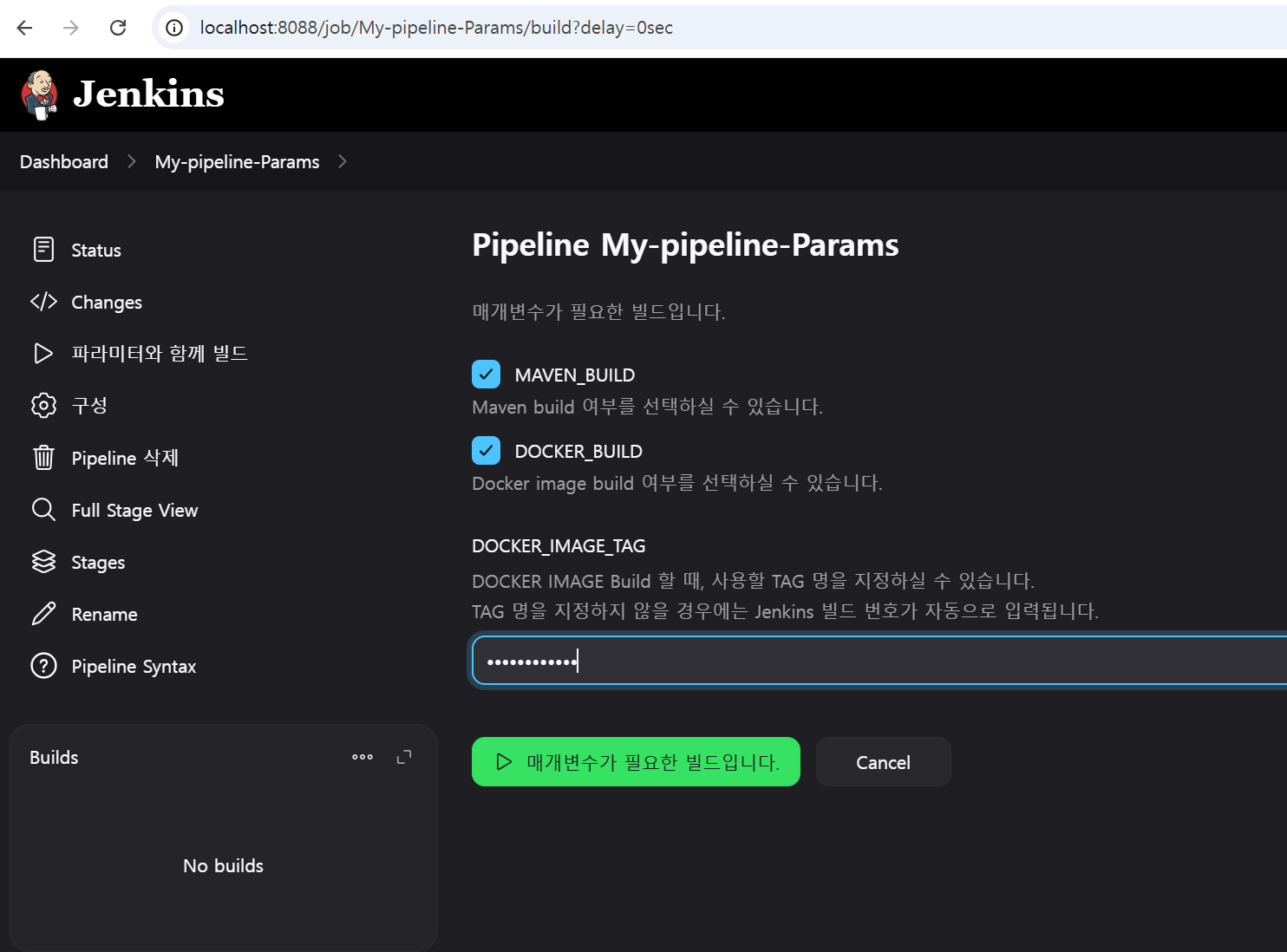The width and height of the screenshot is (1287, 952).
Task: Click the Pipeline My-pipeline-Params heading
Action: click(x=685, y=245)
